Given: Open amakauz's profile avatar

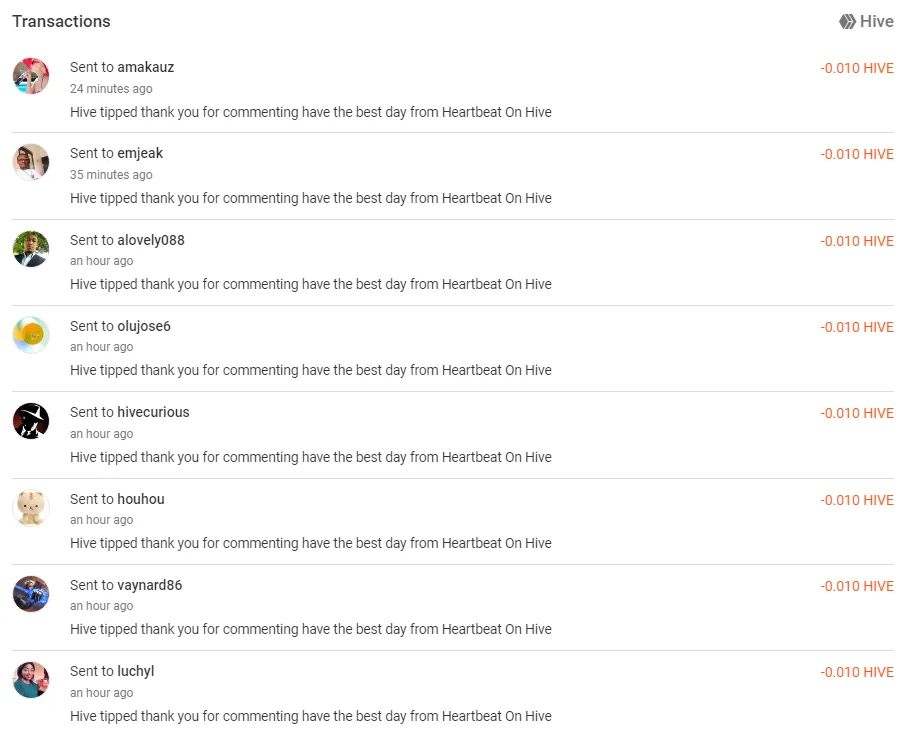Looking at the screenshot, I should (31, 76).
